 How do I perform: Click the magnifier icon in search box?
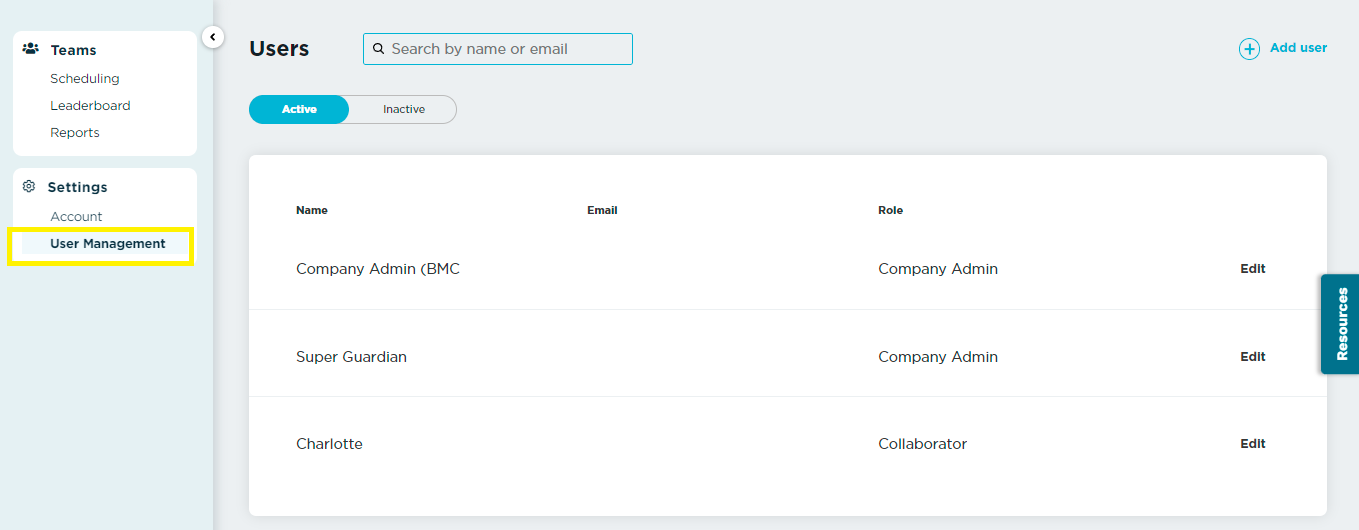pyautogui.click(x=379, y=49)
